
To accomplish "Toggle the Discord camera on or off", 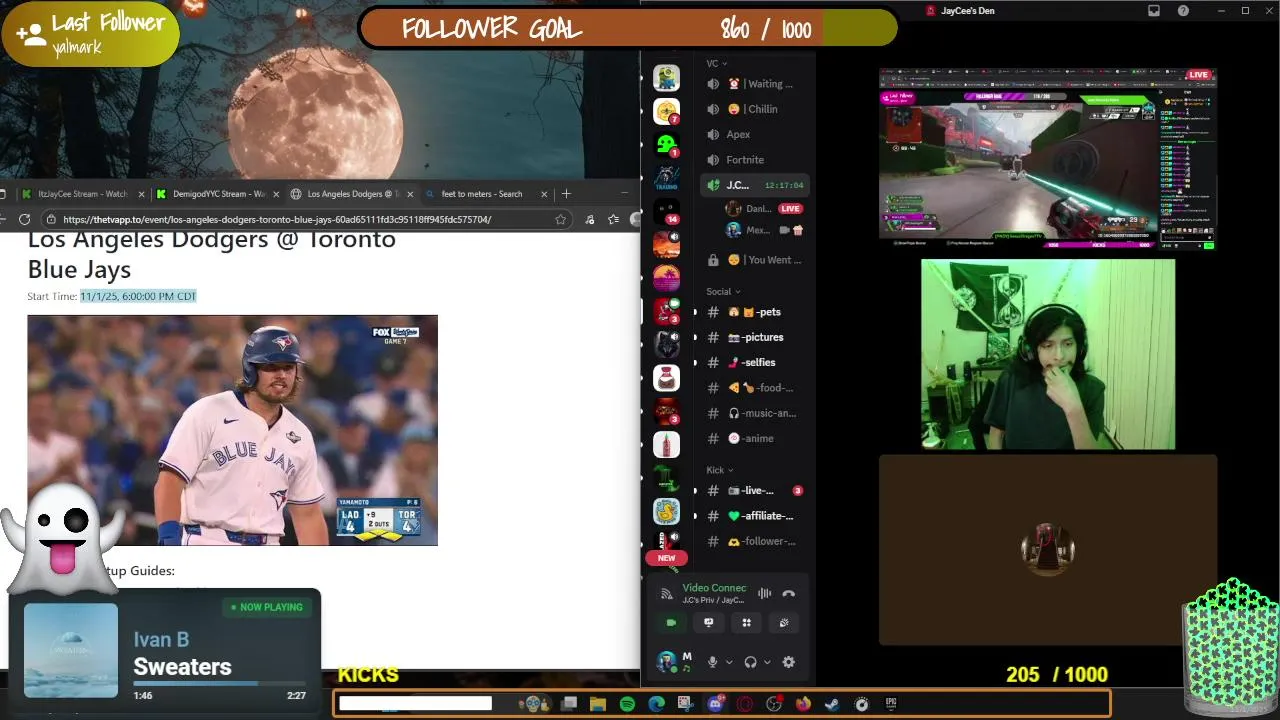I will (x=671, y=622).
